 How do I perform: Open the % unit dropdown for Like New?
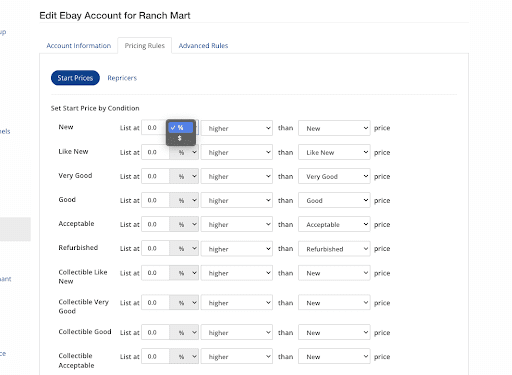tap(184, 152)
